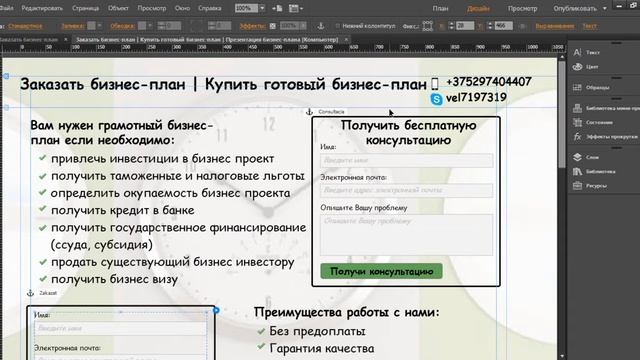
Task: Open the Окно (Window) menu
Action: coord(182,8)
